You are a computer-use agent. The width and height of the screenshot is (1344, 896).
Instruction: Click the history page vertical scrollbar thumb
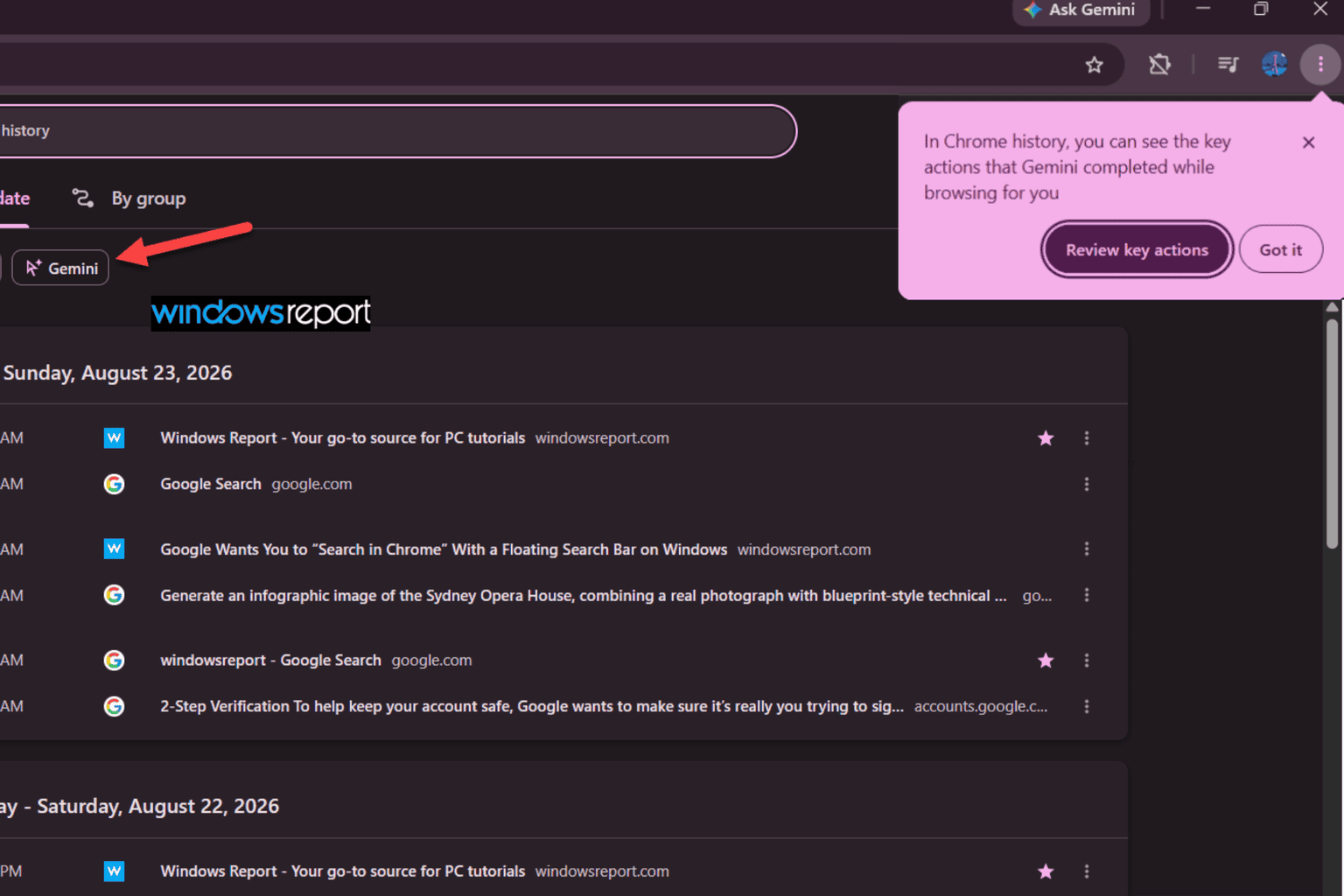click(1332, 434)
